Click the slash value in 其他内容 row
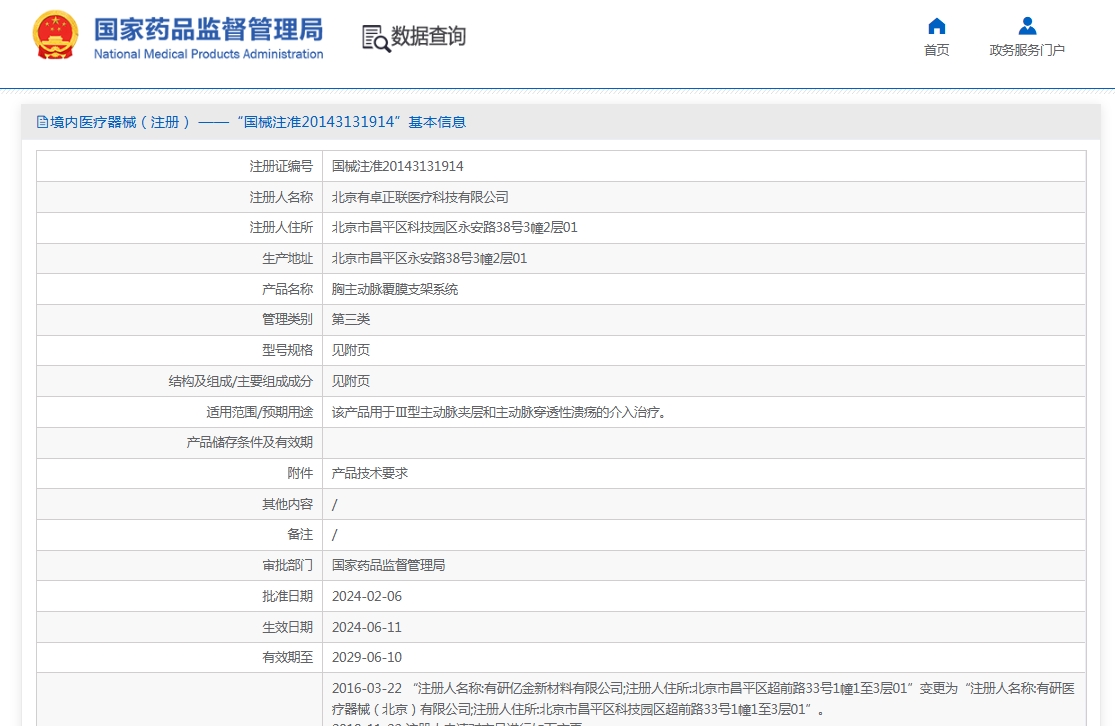This screenshot has height=726, width=1115. (335, 504)
